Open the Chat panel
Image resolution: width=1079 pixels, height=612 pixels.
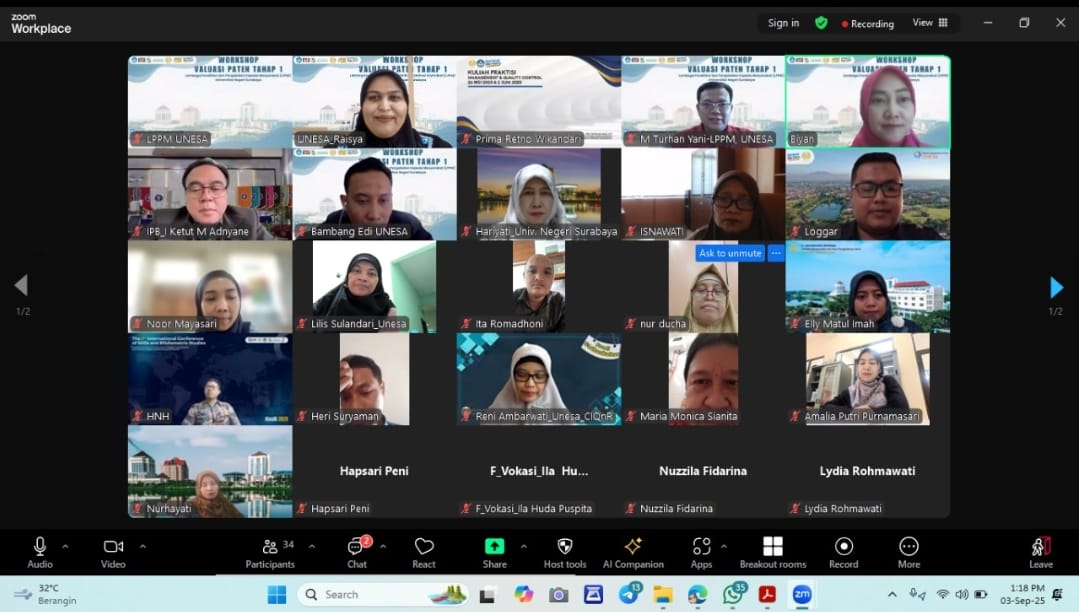click(357, 551)
